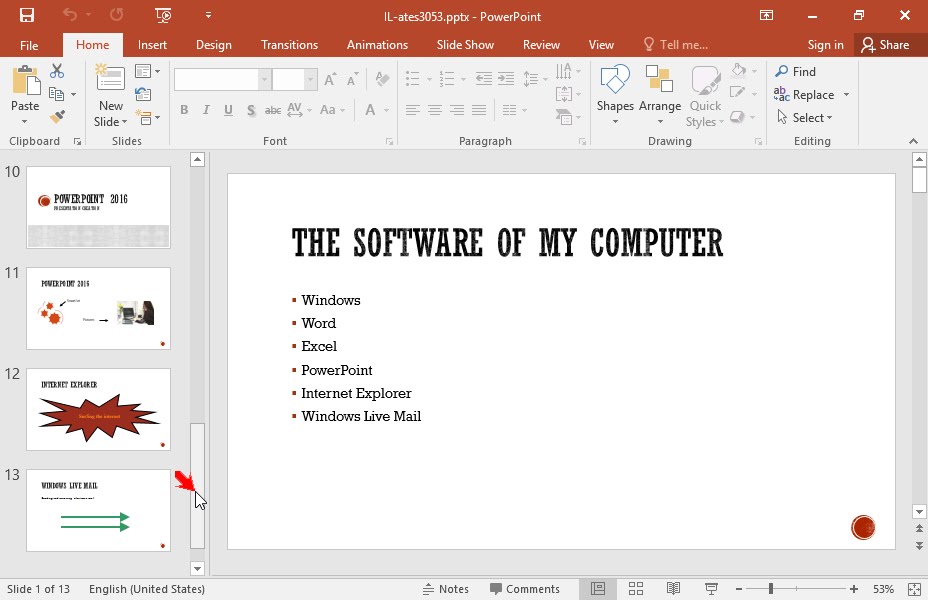Switch to the Design tab
This screenshot has height=600, width=928.
click(x=214, y=45)
